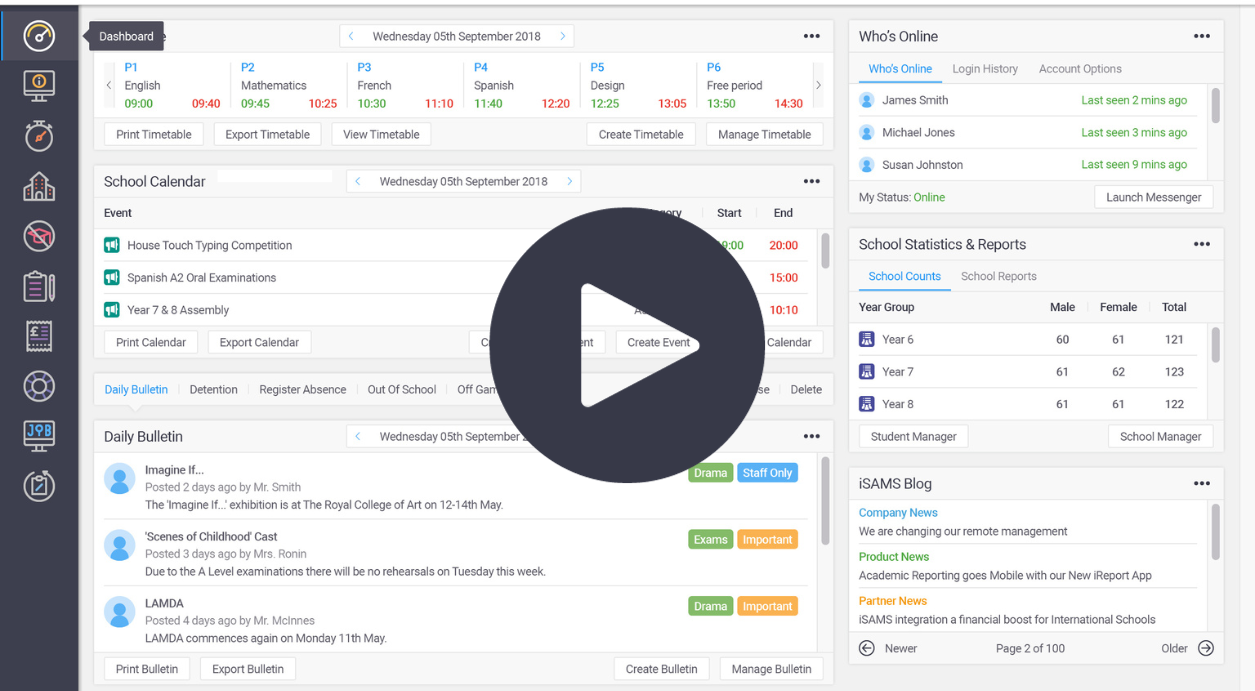Click the lifebuoy support icon in sidebar
Image resolution: width=1255 pixels, height=691 pixels.
tap(39, 386)
